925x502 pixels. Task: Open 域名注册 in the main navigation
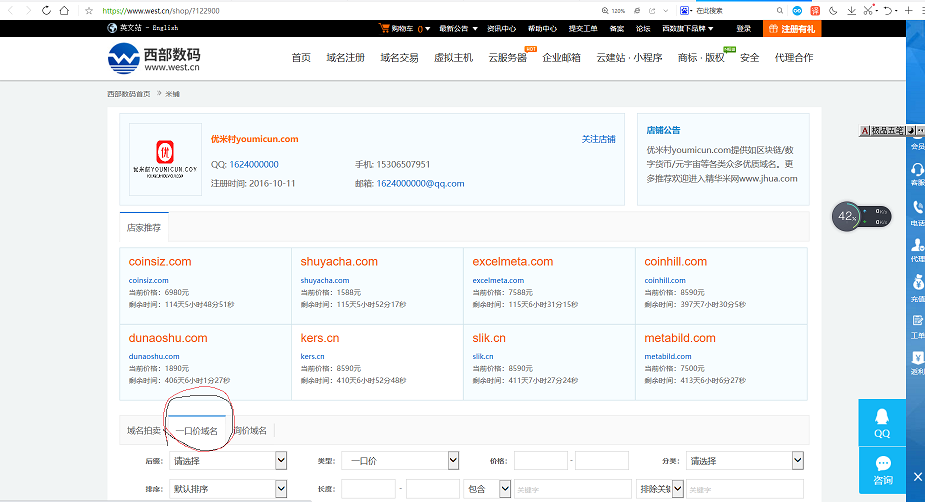[346, 57]
